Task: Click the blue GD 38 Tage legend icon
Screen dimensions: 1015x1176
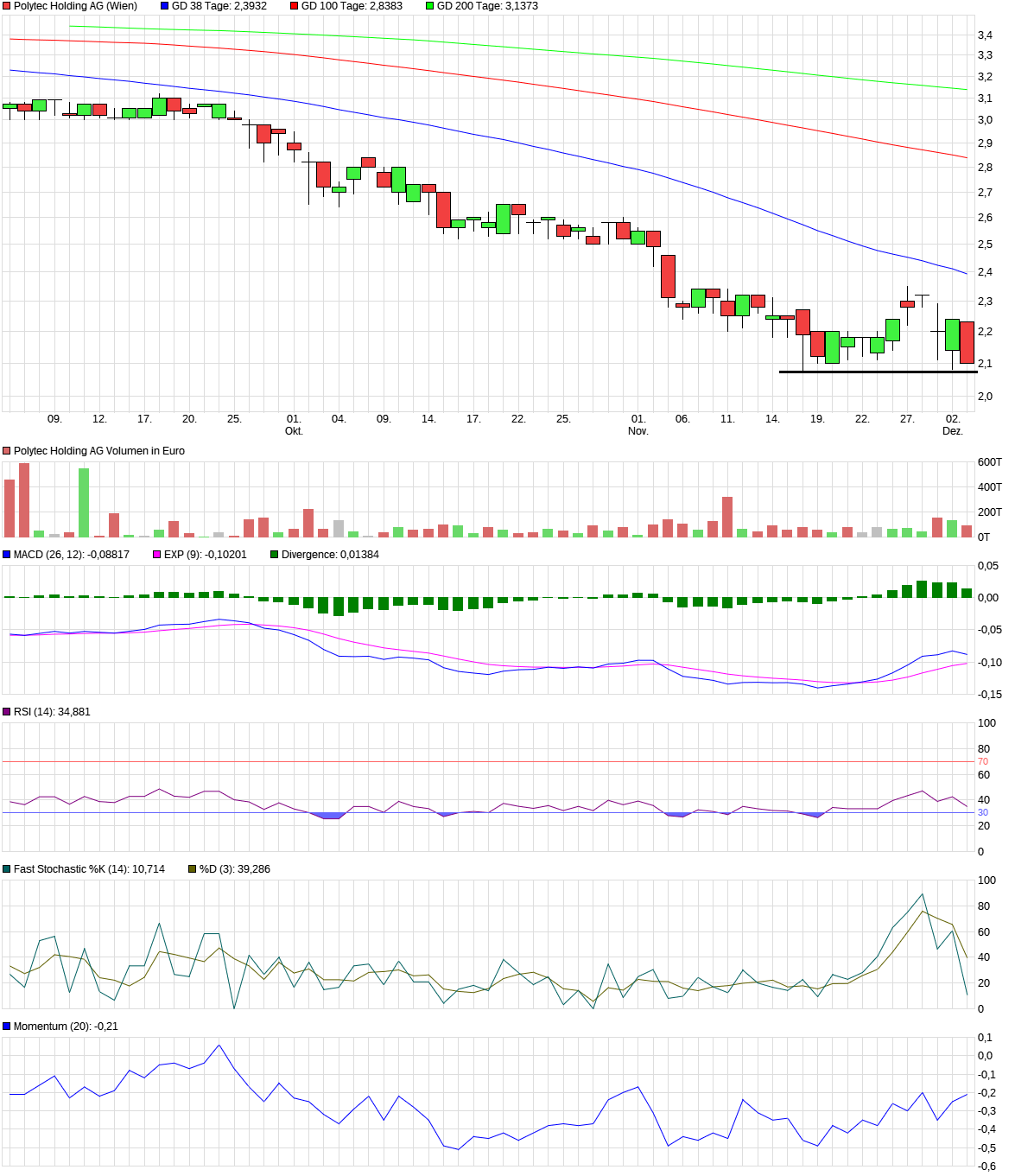Action: pyautogui.click(x=162, y=6)
